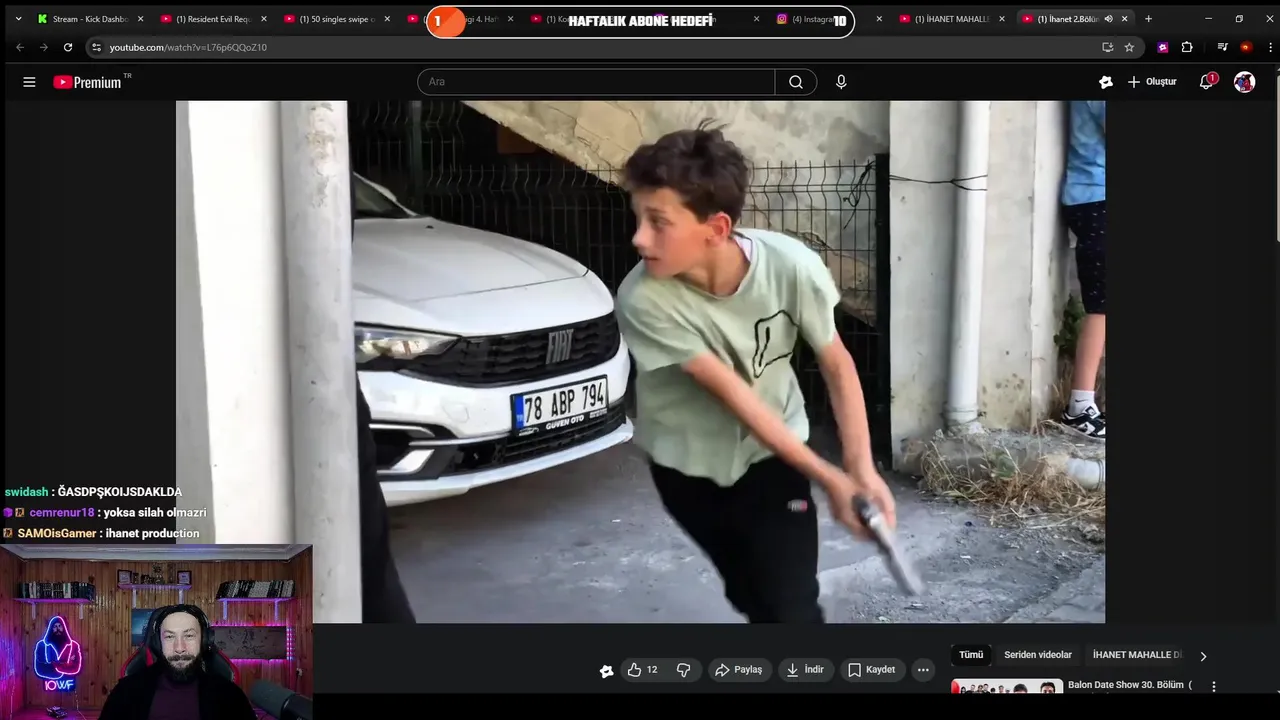Select the İhanet 2.Bölüm tab
This screenshot has width=1280, height=720.
1068,19
